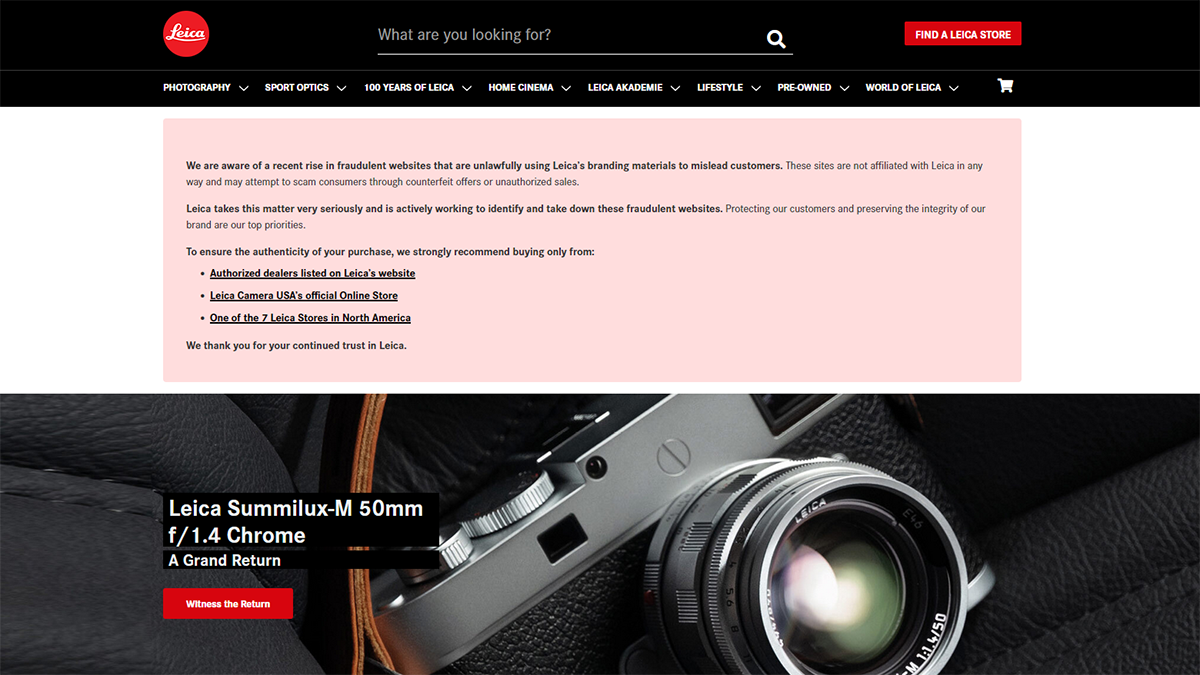This screenshot has height=675, width=1200.
Task: Open the shopping cart icon
Action: 1005,86
